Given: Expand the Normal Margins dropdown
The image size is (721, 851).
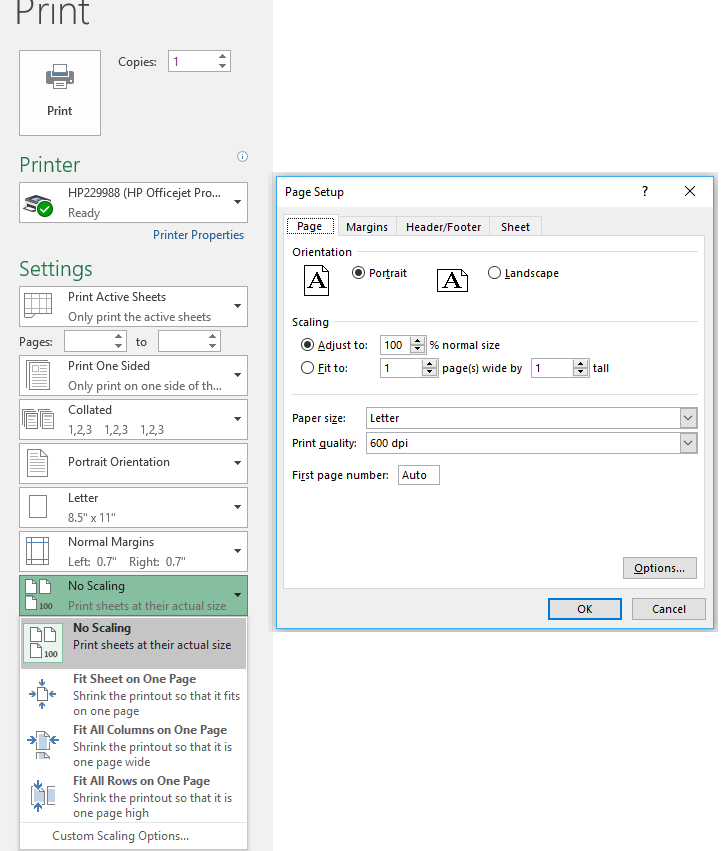Looking at the screenshot, I should [238, 551].
